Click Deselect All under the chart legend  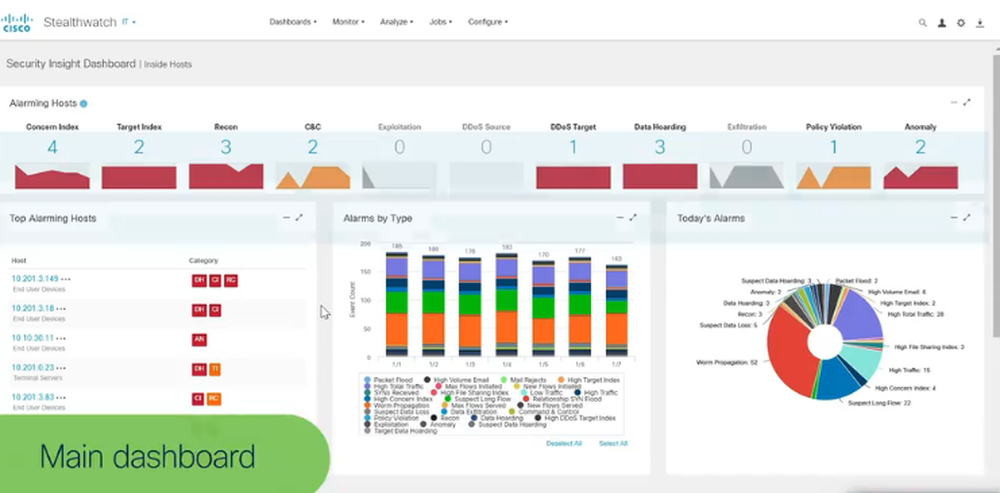pos(564,443)
